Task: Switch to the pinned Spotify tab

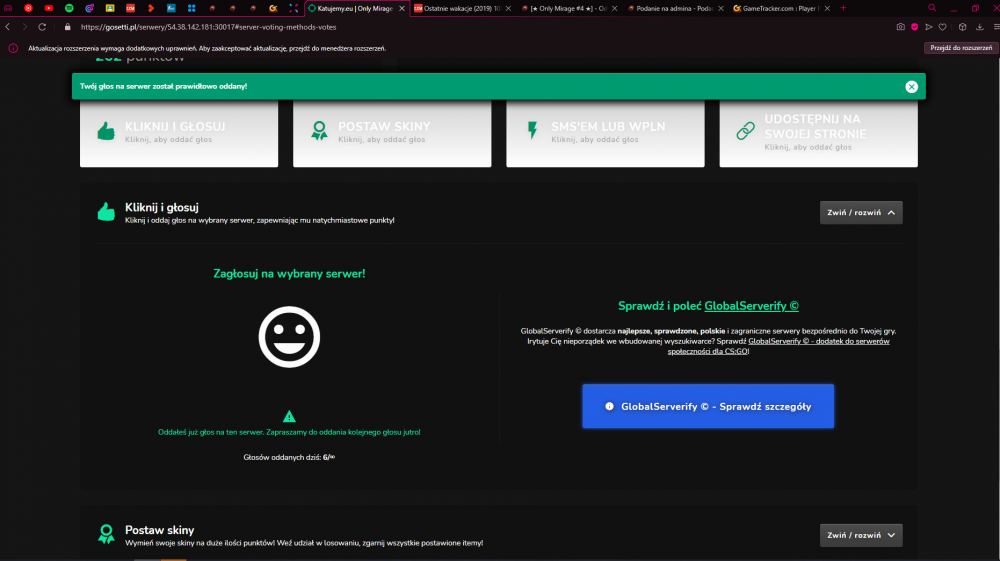Action: click(69, 8)
